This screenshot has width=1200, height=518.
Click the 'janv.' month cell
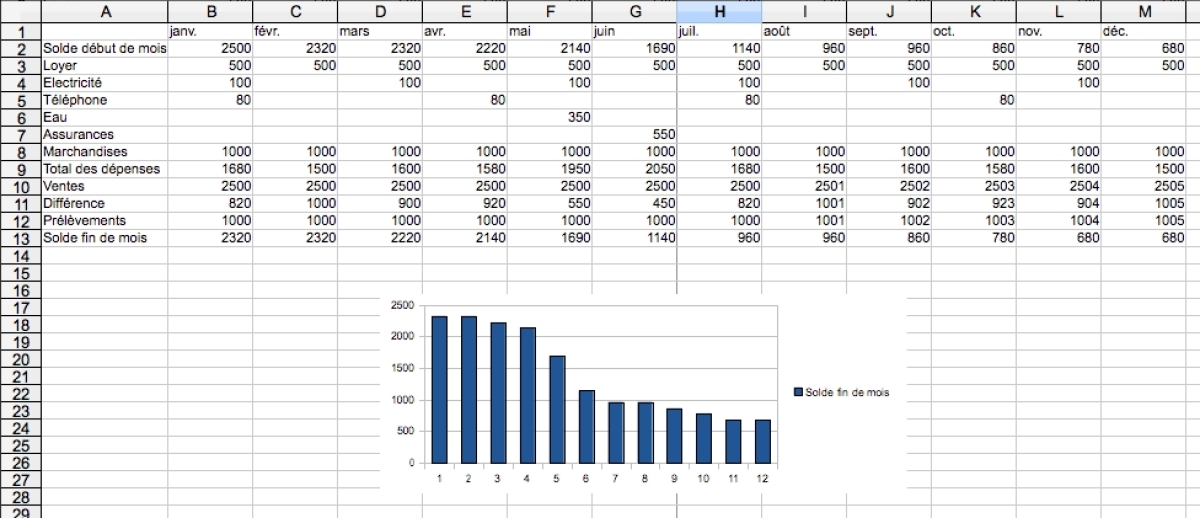point(210,31)
